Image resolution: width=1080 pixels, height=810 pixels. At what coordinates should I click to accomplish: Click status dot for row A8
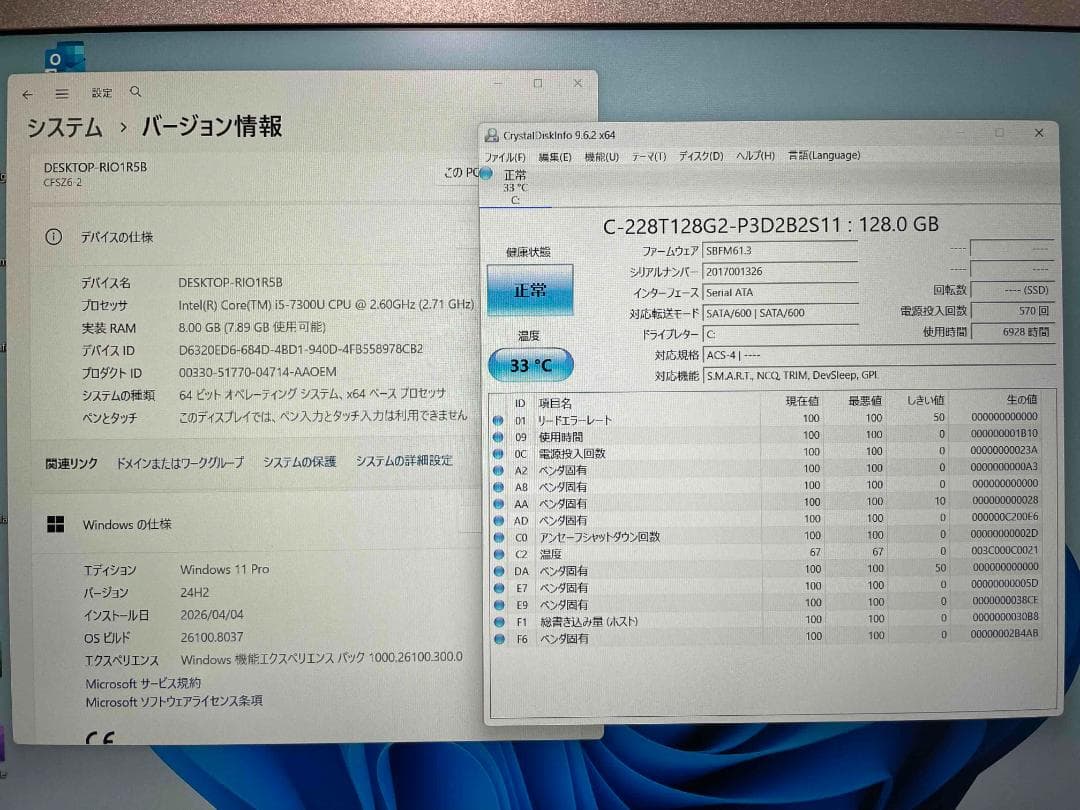[x=499, y=487]
